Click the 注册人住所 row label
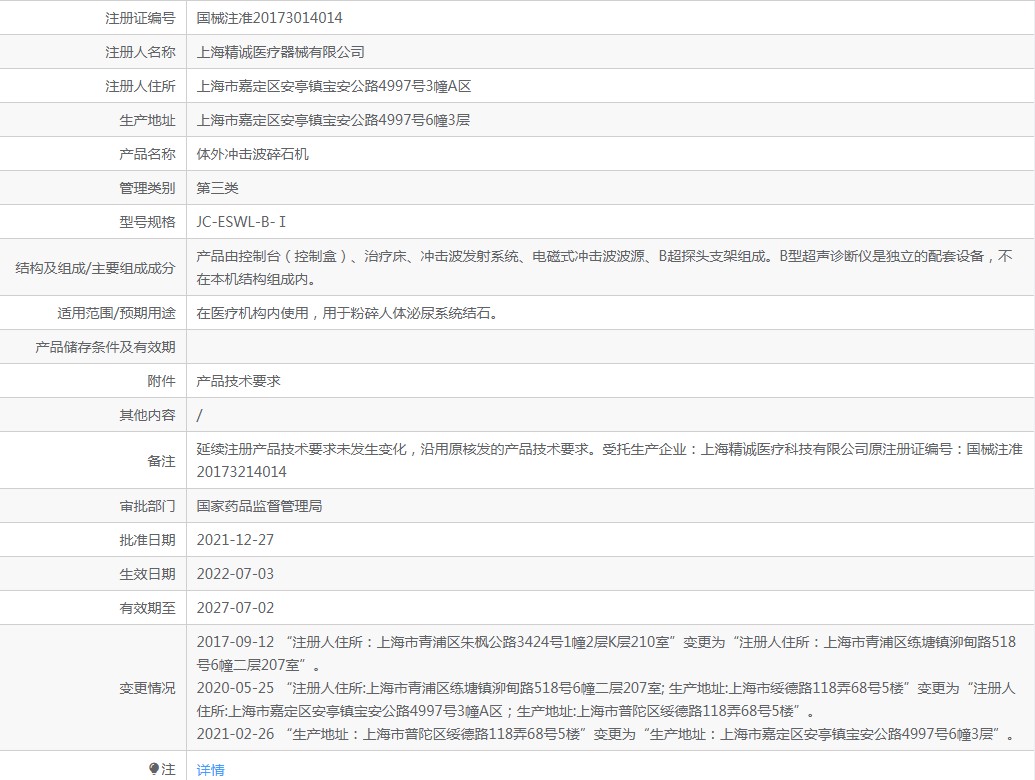This screenshot has height=780, width=1035. 141,86
